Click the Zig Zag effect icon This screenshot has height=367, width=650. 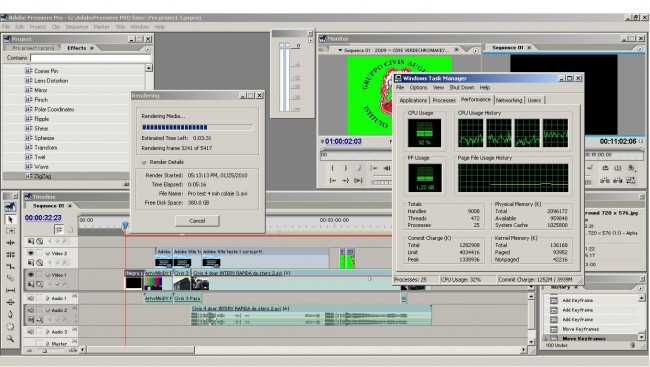point(29,176)
